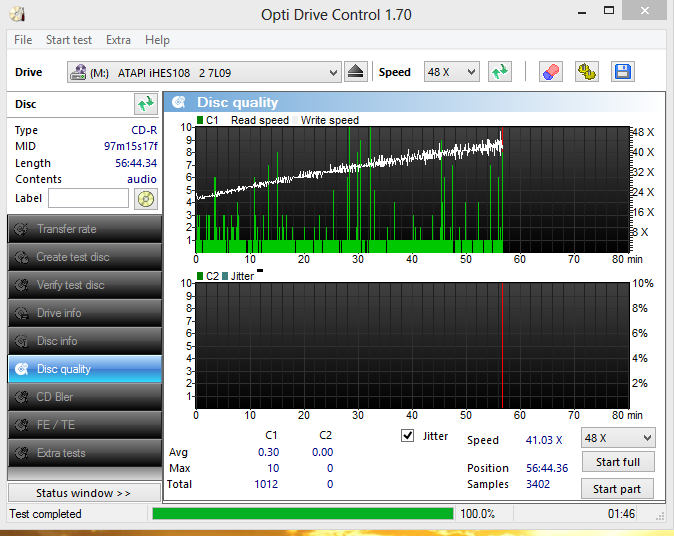This screenshot has height=536, width=674.
Task: Open the Start test menu
Action: 69,40
